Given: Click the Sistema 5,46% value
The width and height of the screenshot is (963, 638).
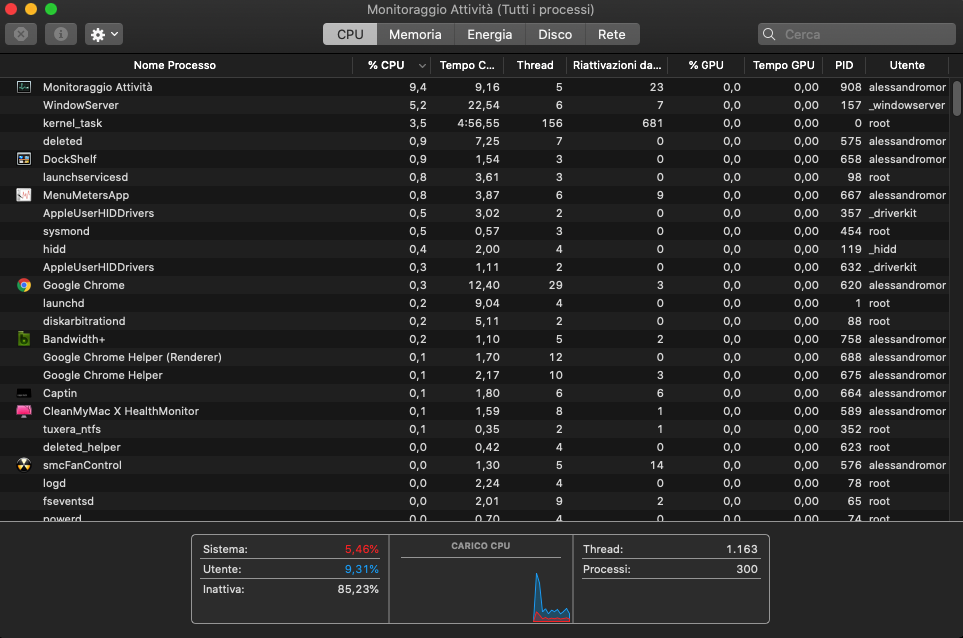Looking at the screenshot, I should (x=362, y=549).
